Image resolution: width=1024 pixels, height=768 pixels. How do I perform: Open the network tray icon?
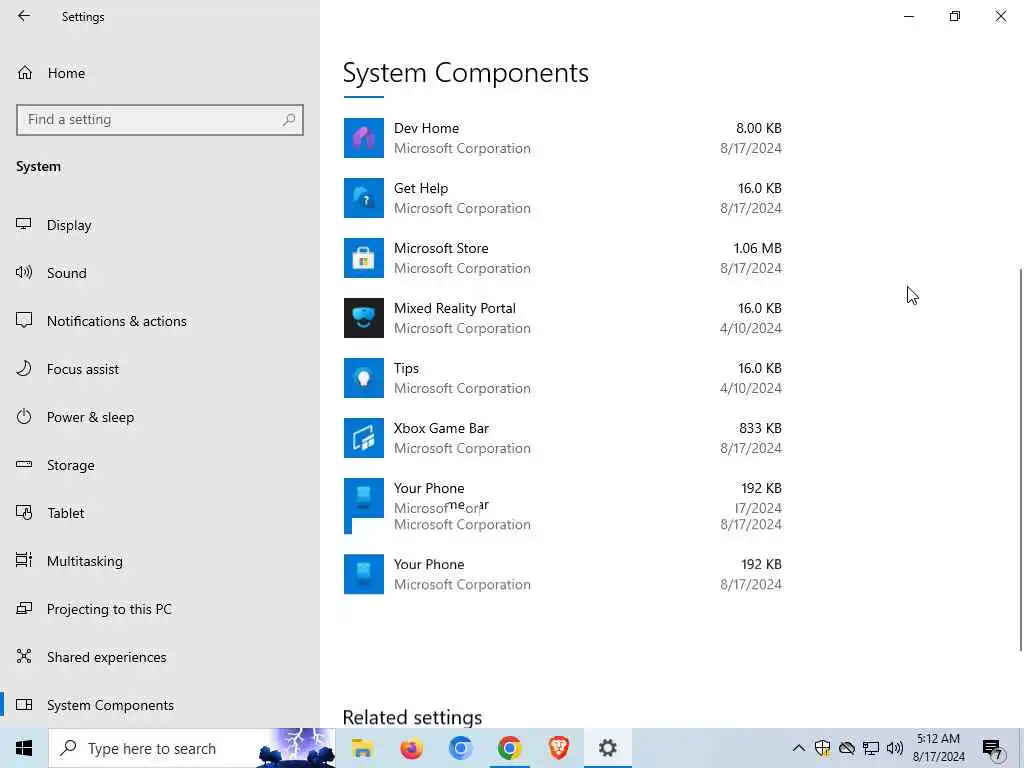click(x=871, y=748)
